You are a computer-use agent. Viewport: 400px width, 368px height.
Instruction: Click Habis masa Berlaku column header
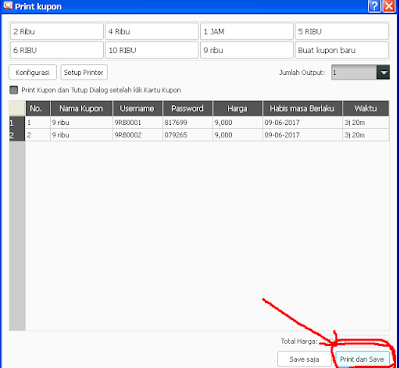[x=302, y=109]
